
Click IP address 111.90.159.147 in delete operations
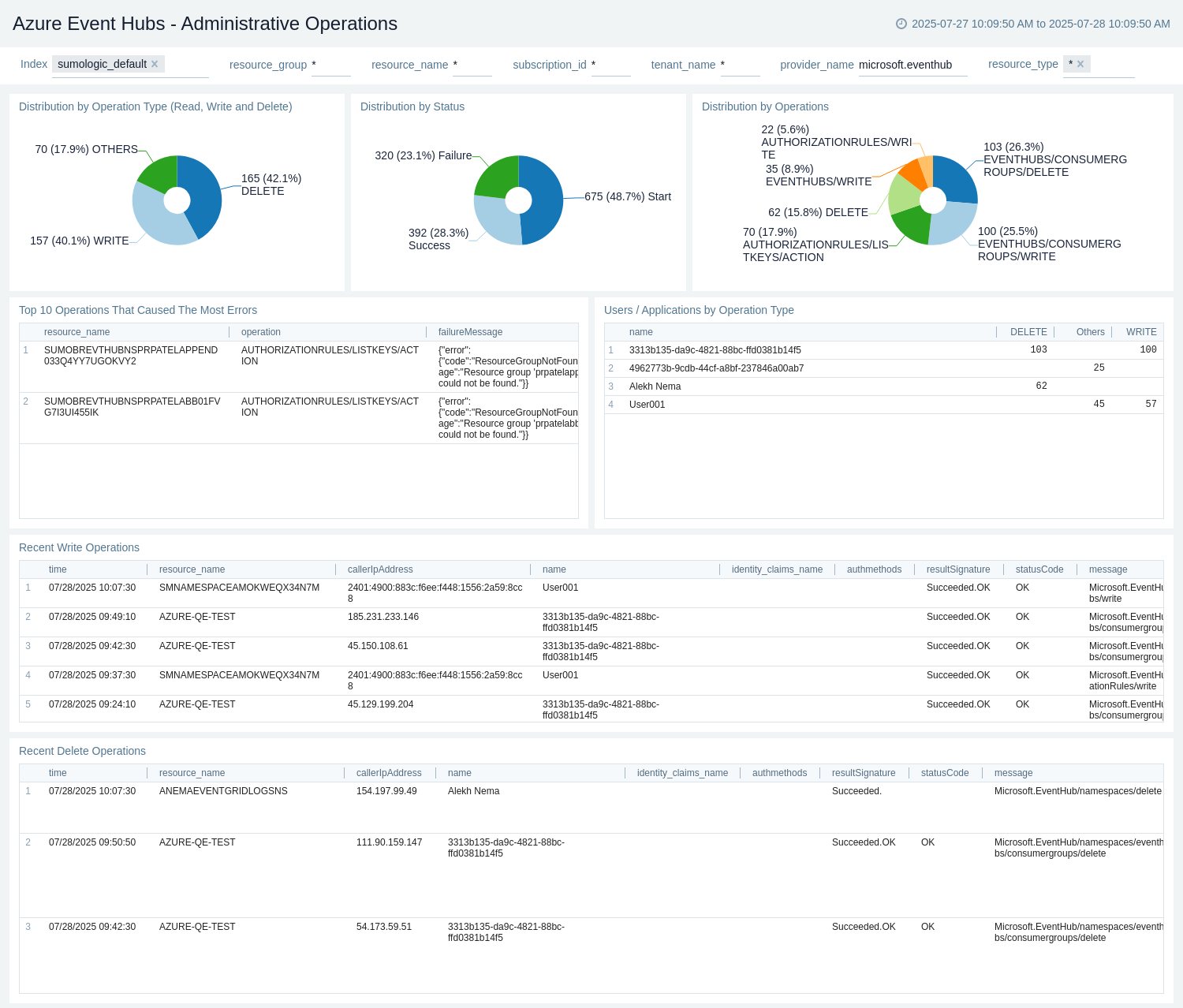[x=389, y=842]
